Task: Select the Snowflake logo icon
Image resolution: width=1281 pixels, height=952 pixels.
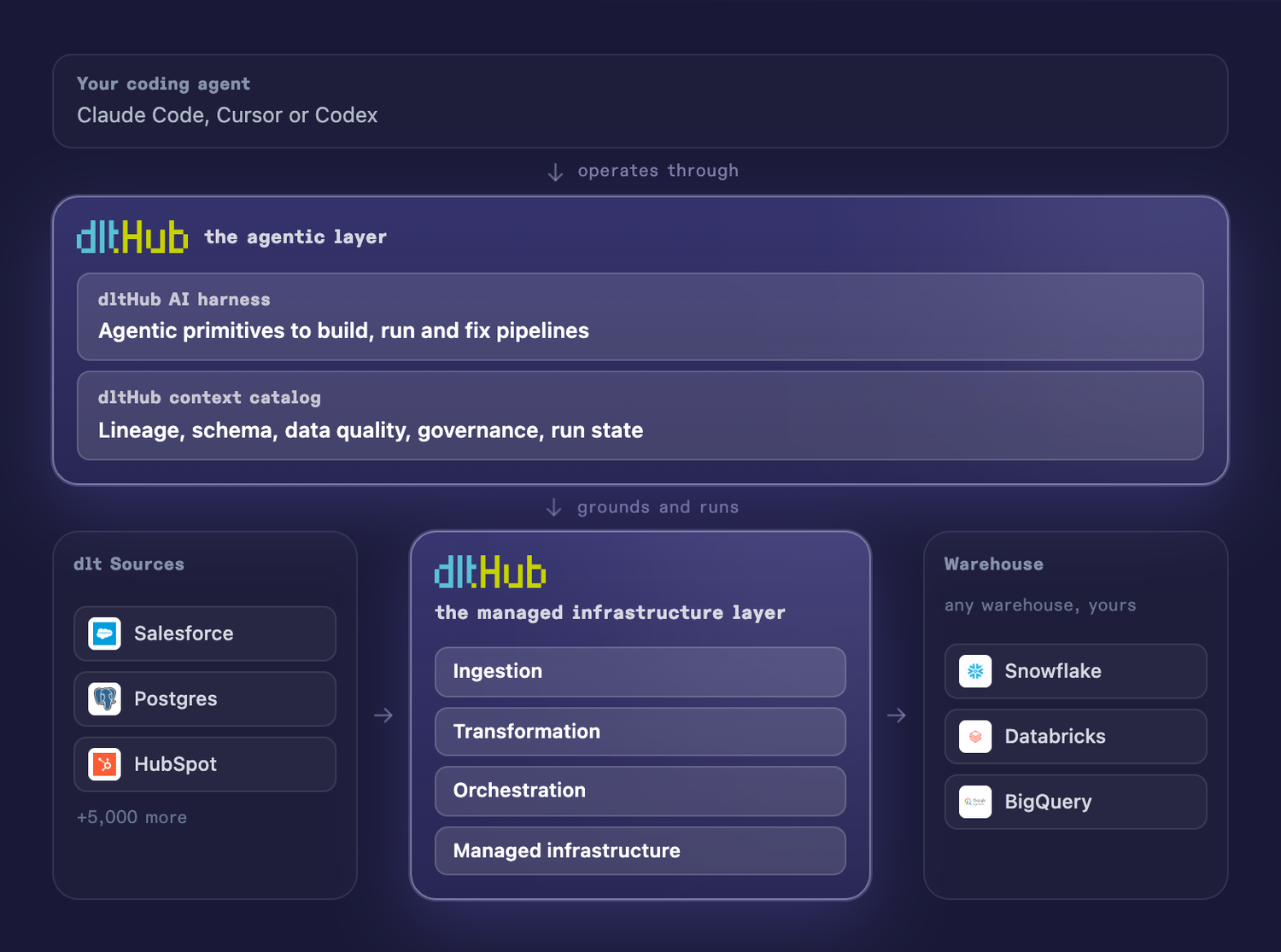Action: pos(975,671)
